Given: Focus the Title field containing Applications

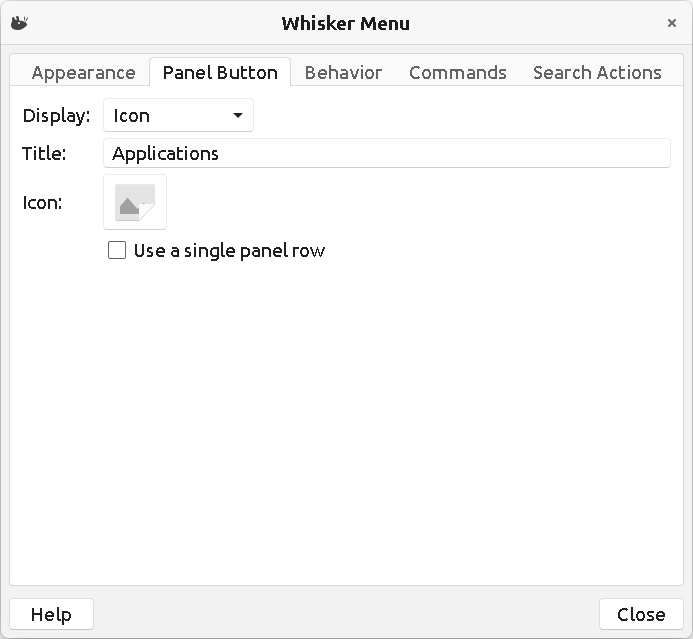Looking at the screenshot, I should pyautogui.click(x=386, y=153).
